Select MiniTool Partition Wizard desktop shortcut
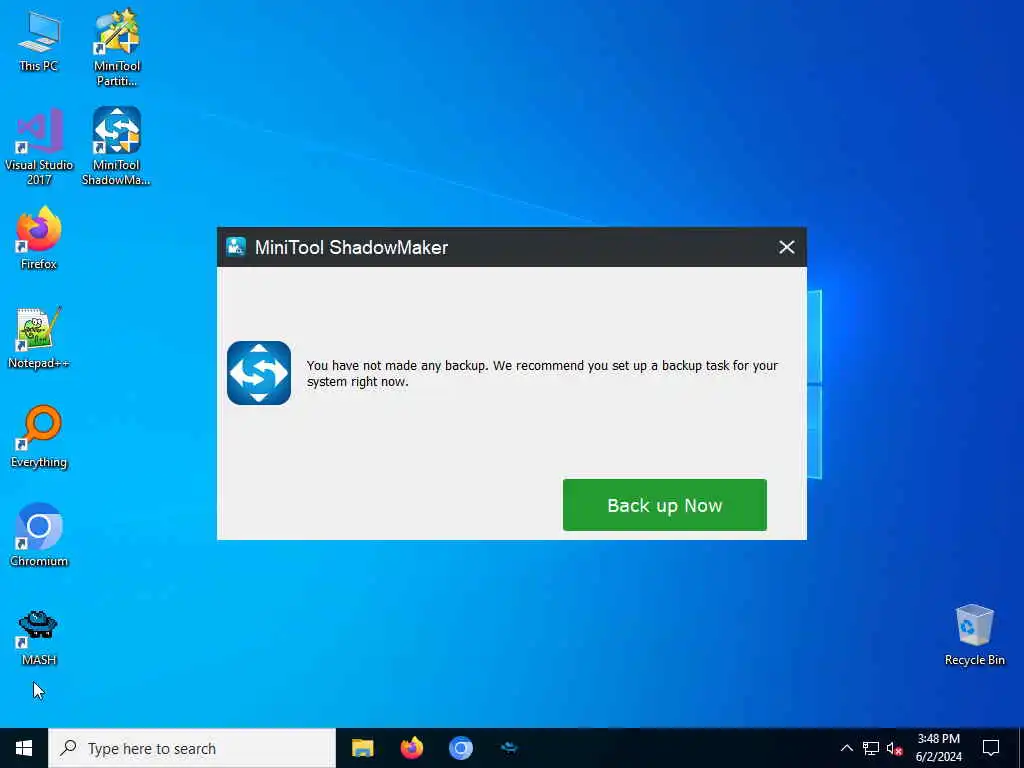1024x768 pixels. tap(117, 48)
